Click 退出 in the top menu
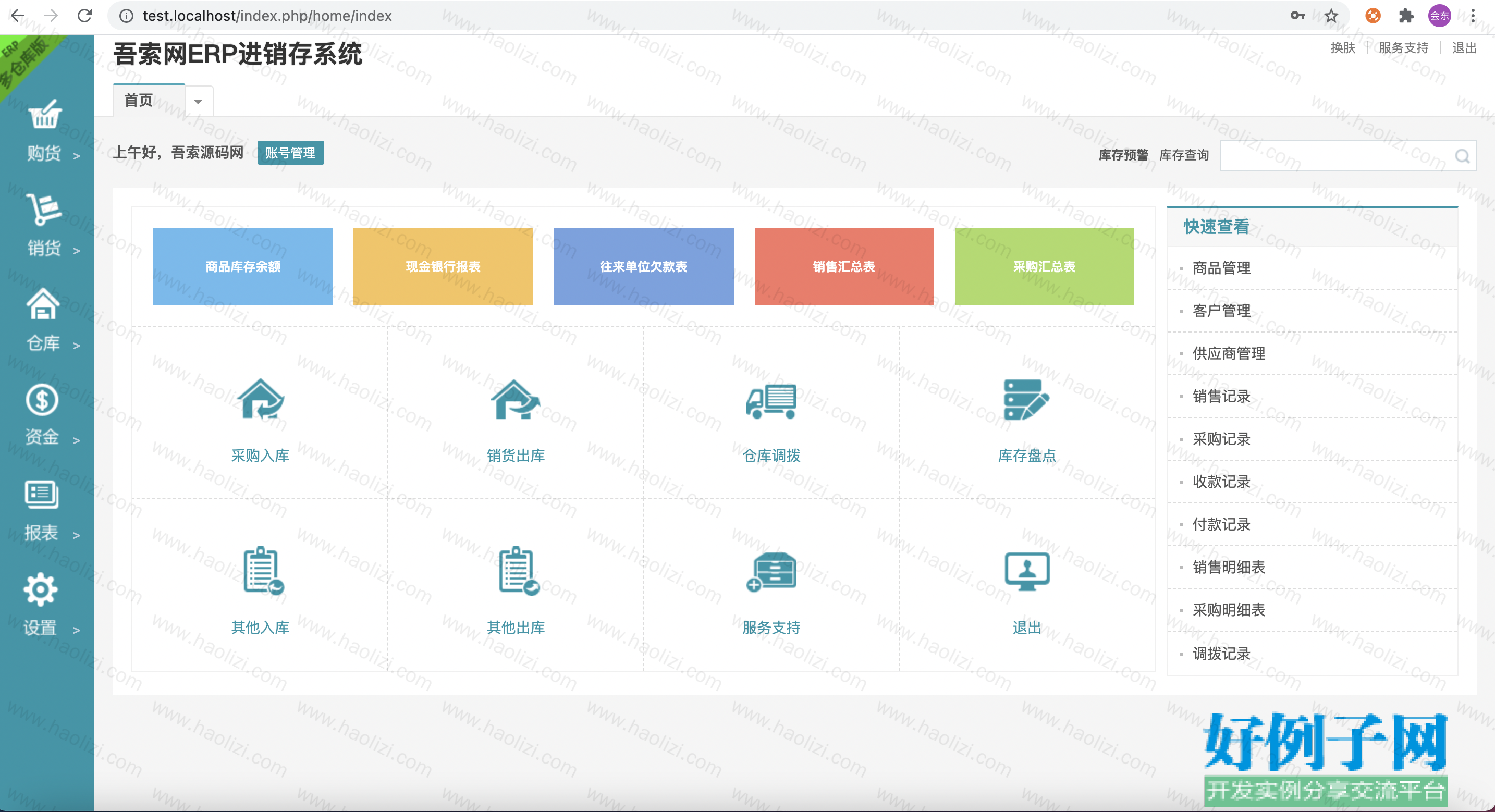 point(1464,47)
